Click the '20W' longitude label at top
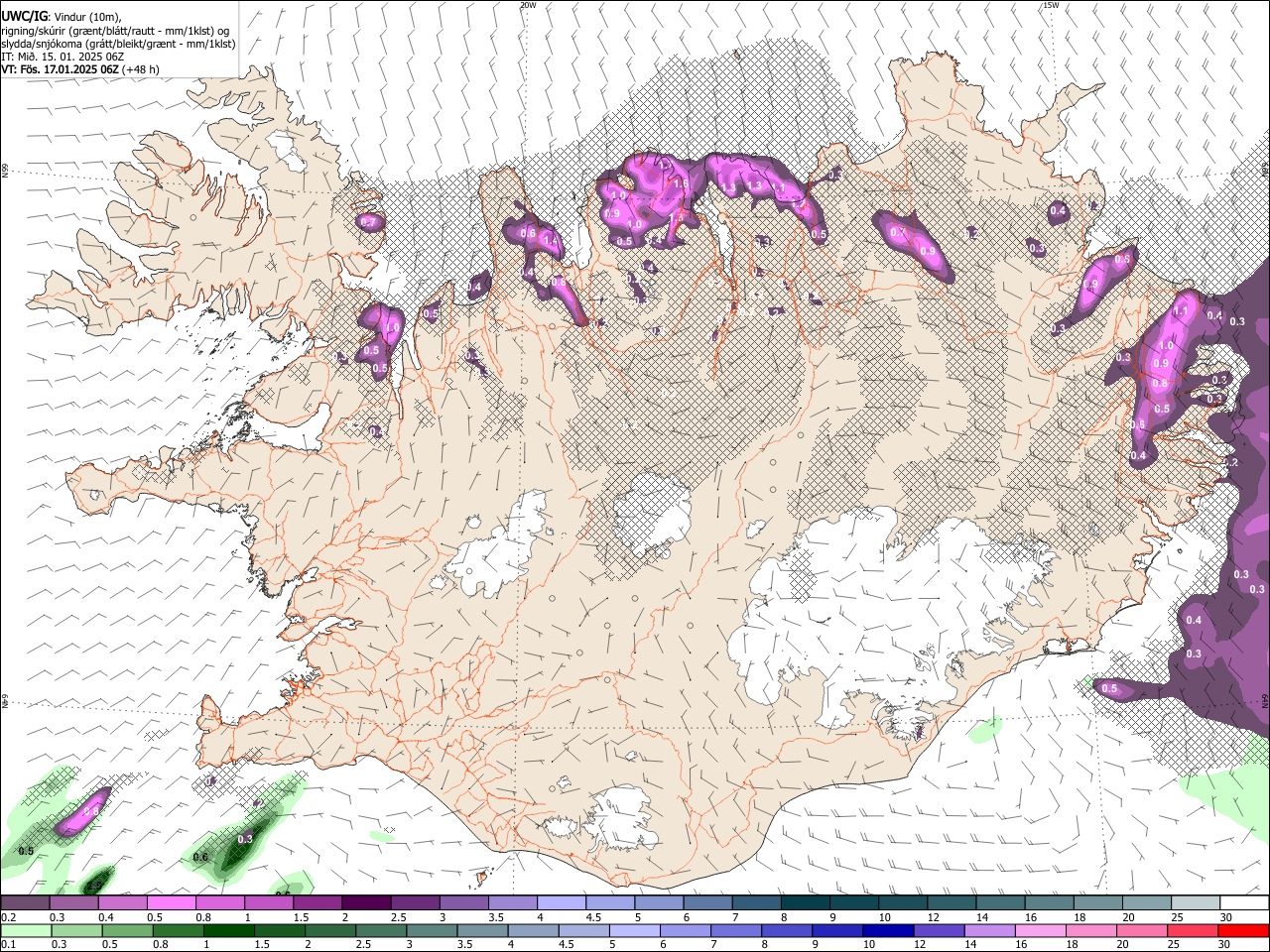The image size is (1270, 952). coord(528,5)
